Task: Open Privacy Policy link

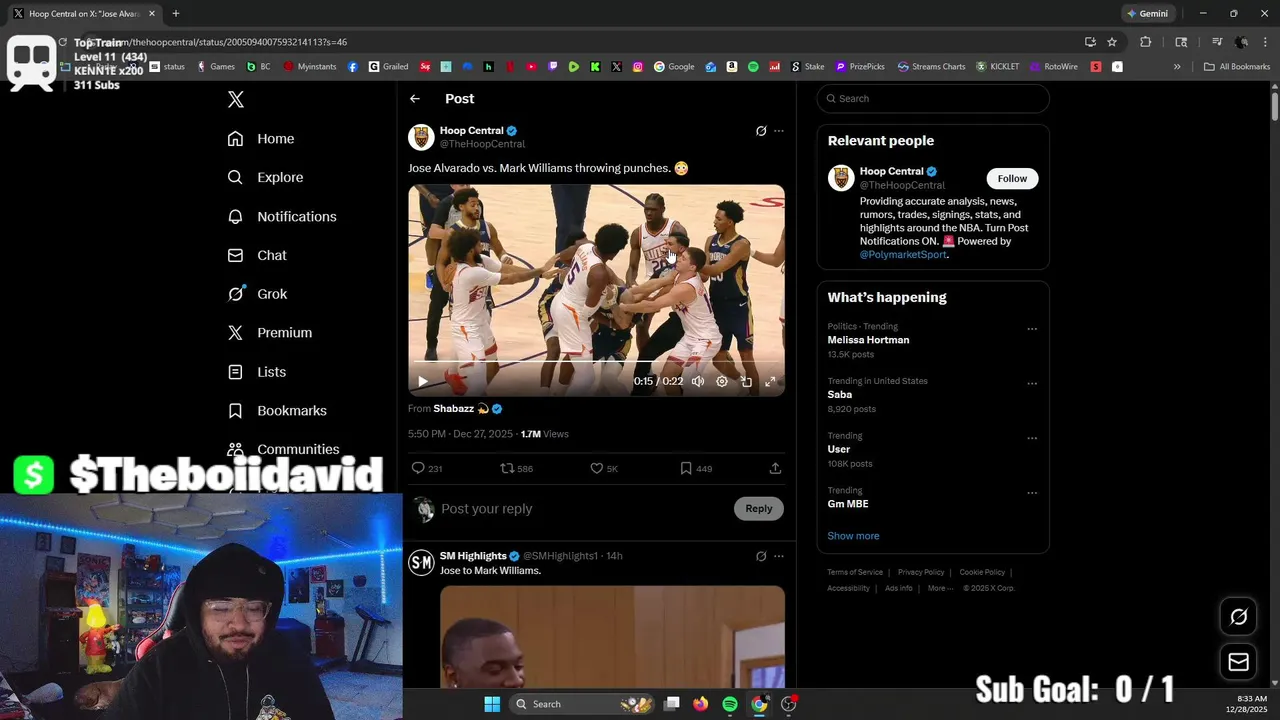Action: (x=921, y=572)
